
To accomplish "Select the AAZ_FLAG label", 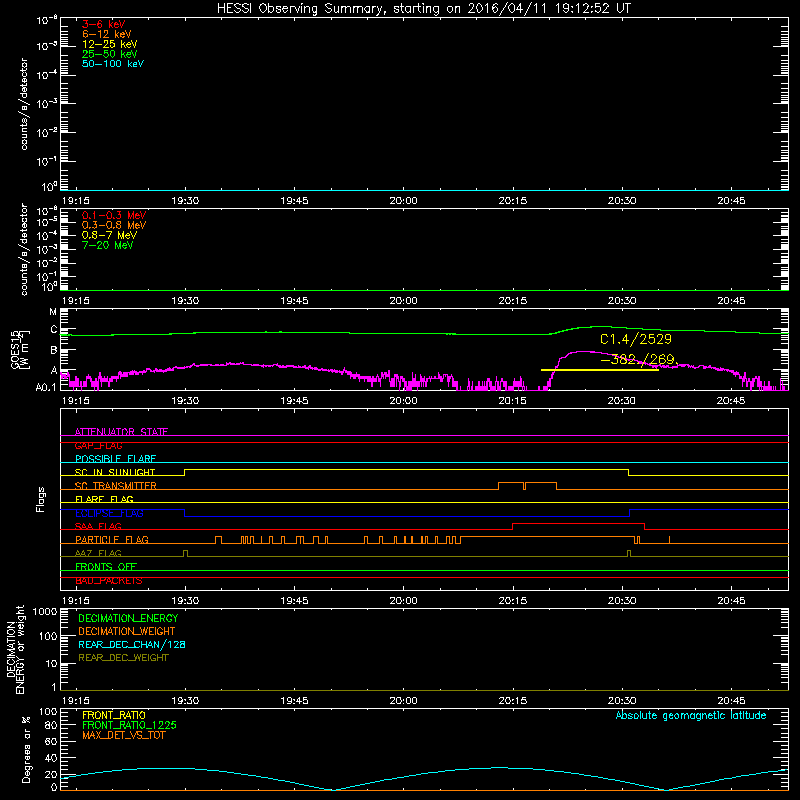I will pyautogui.click(x=98, y=553).
